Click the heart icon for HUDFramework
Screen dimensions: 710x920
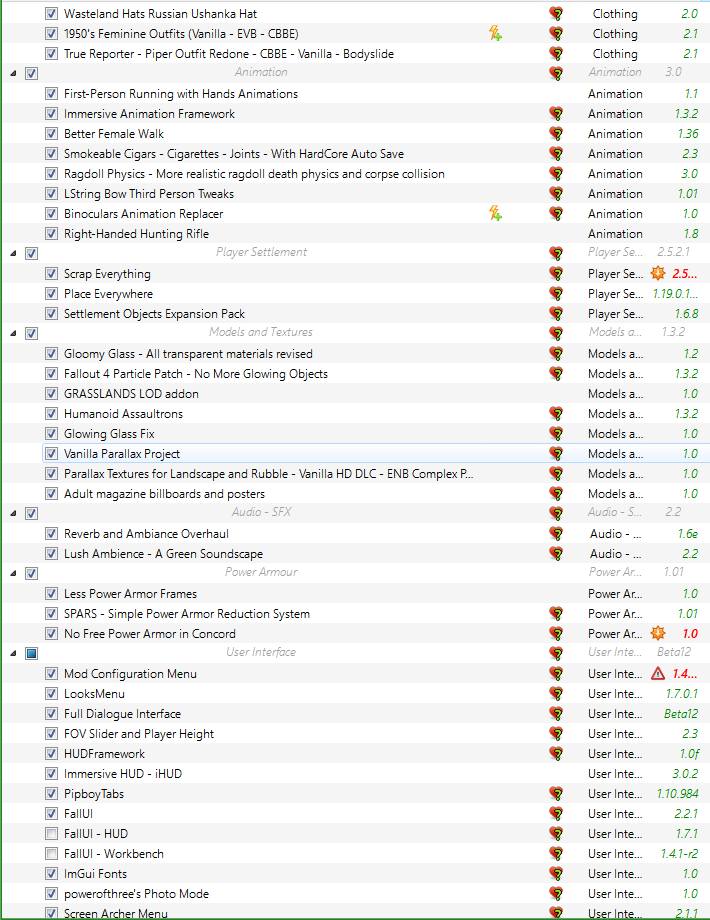pyautogui.click(x=556, y=754)
